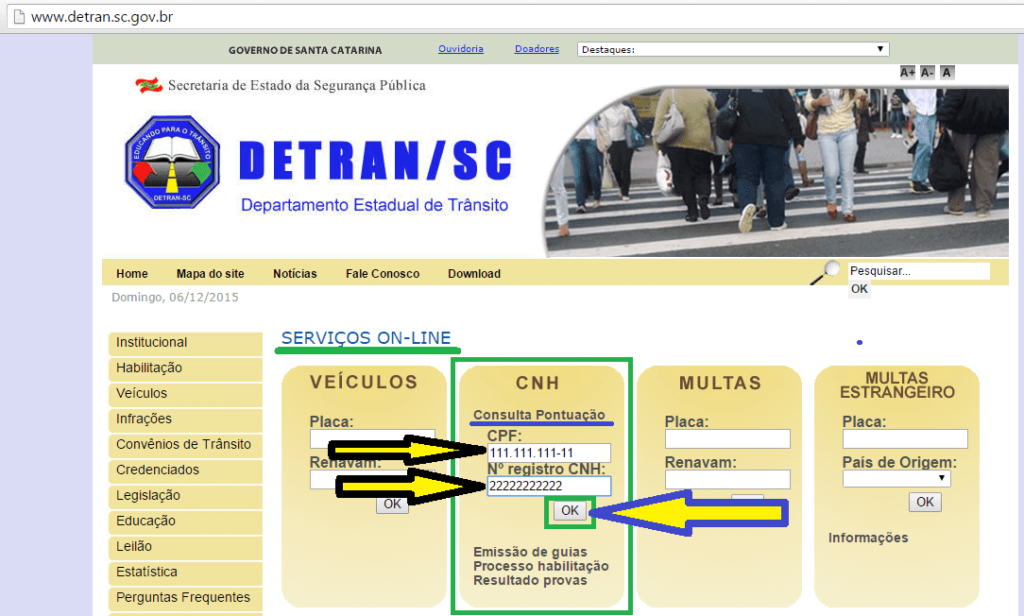The height and width of the screenshot is (616, 1024).
Task: Go to Home menu item
Action: (x=132, y=274)
